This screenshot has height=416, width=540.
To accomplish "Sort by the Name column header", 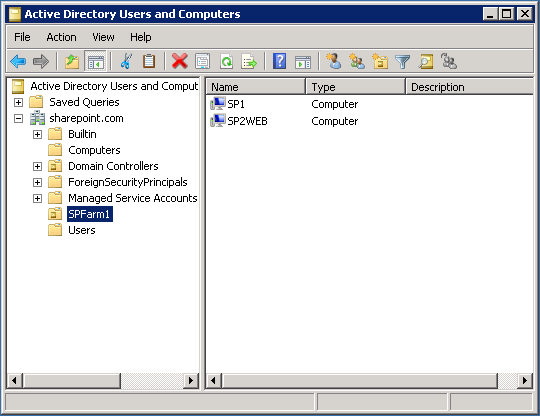I will point(256,87).
